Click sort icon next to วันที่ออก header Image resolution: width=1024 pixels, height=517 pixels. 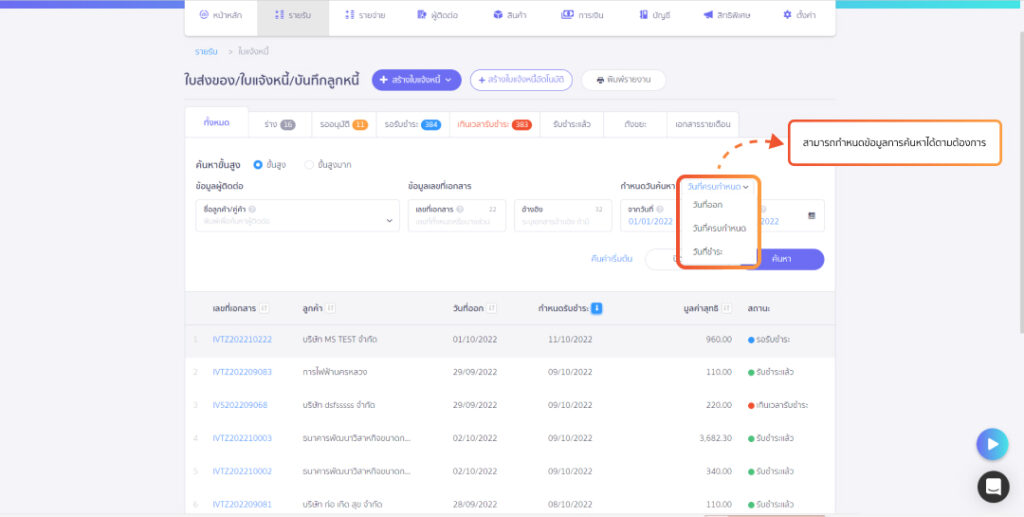[493, 308]
